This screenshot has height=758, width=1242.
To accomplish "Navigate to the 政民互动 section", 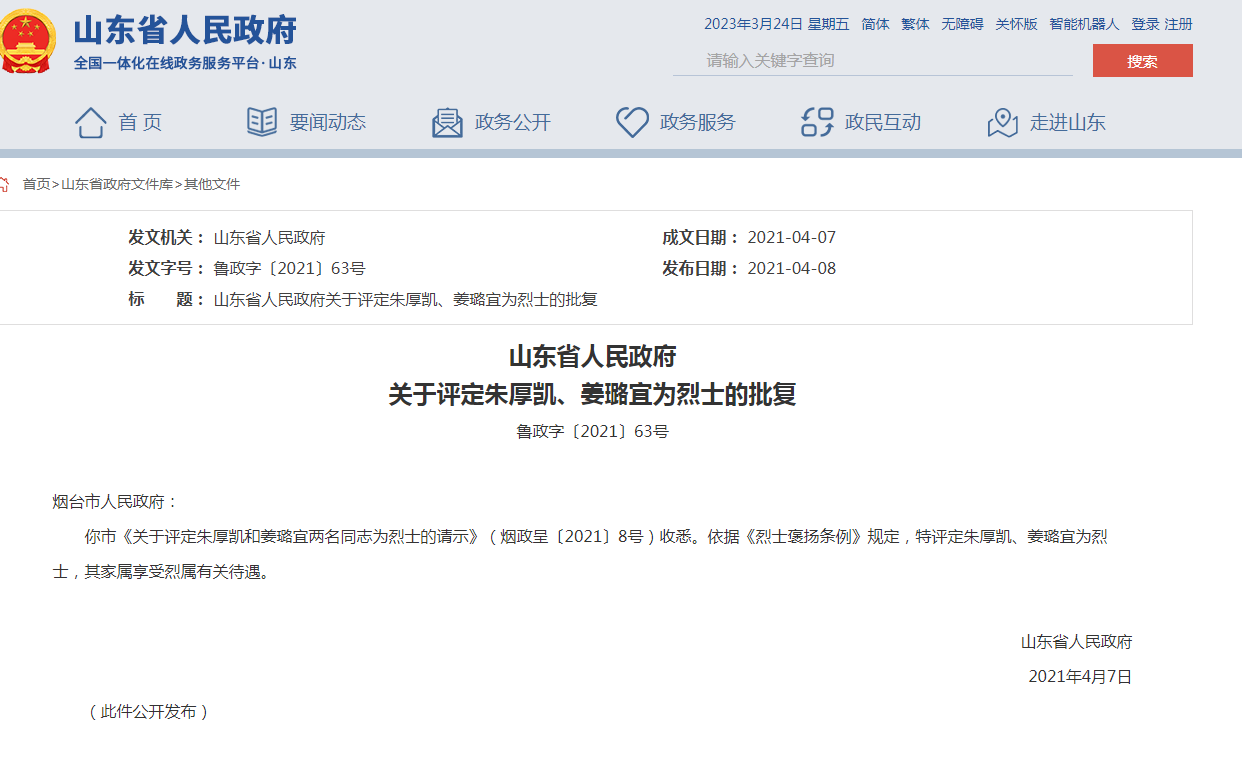I will coord(881,122).
